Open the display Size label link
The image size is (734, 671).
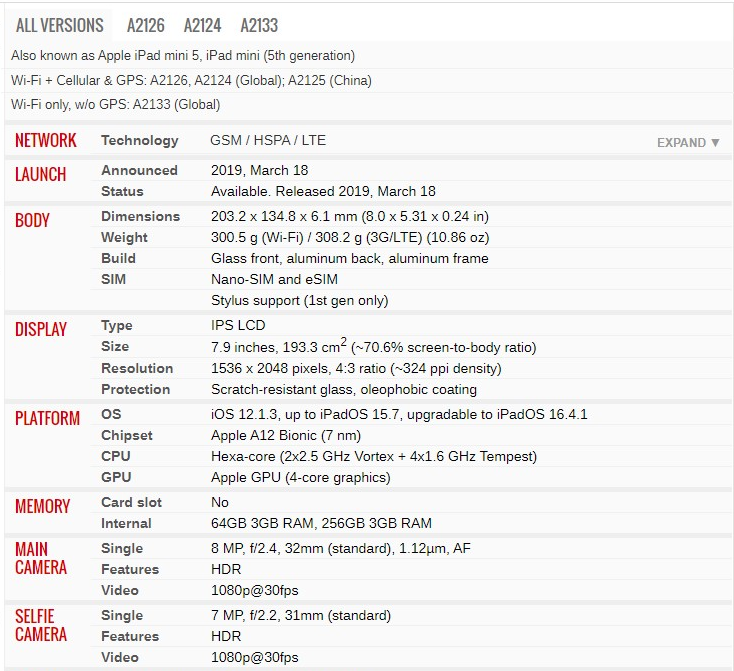(x=115, y=347)
